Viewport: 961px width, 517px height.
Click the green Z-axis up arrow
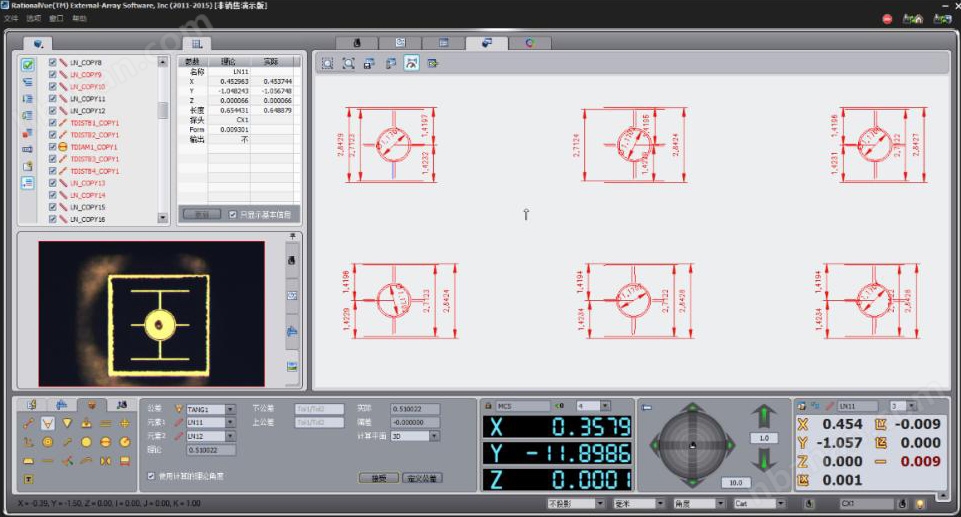pos(764,415)
